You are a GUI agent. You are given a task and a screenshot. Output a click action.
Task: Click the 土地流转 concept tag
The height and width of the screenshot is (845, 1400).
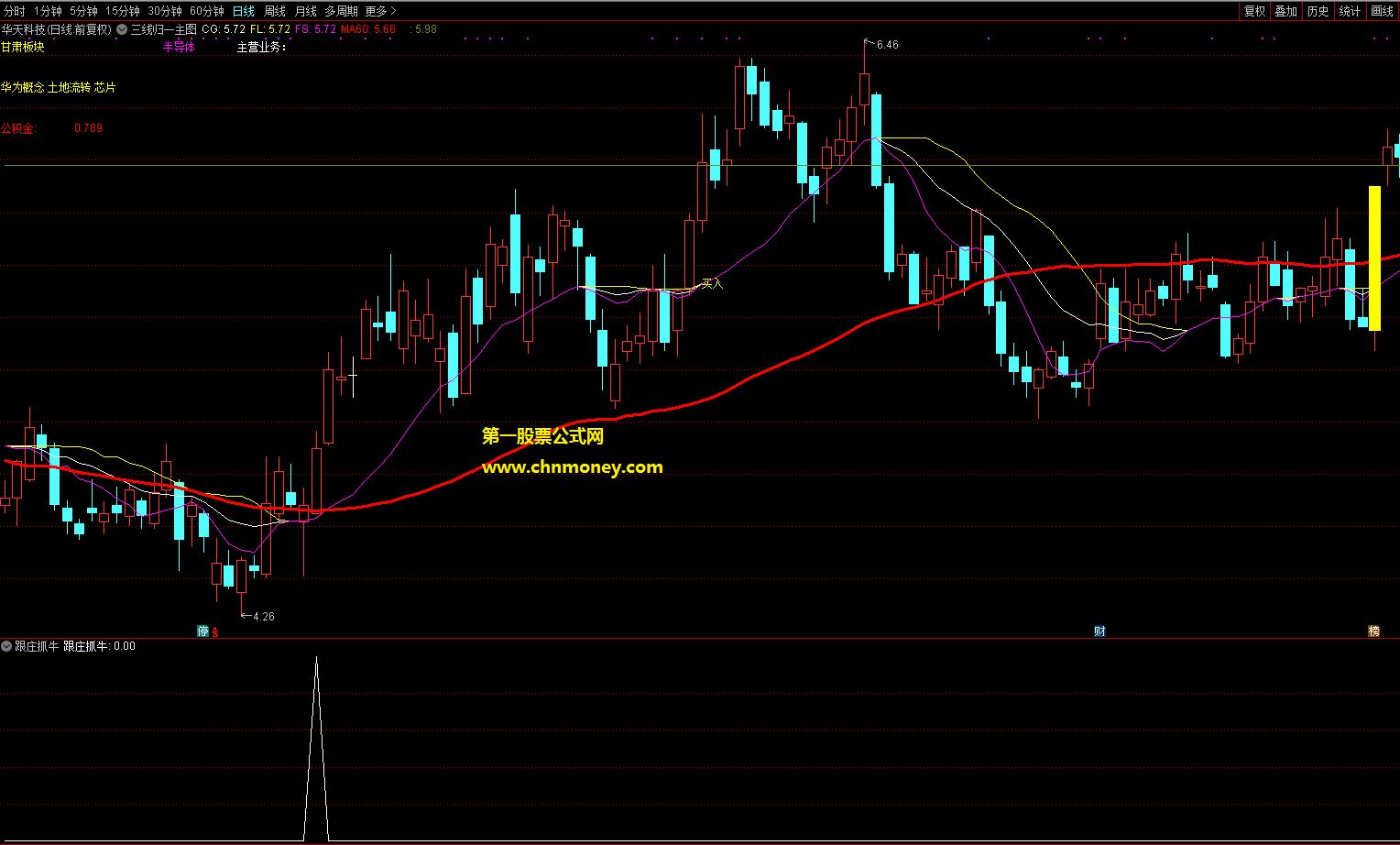70,87
